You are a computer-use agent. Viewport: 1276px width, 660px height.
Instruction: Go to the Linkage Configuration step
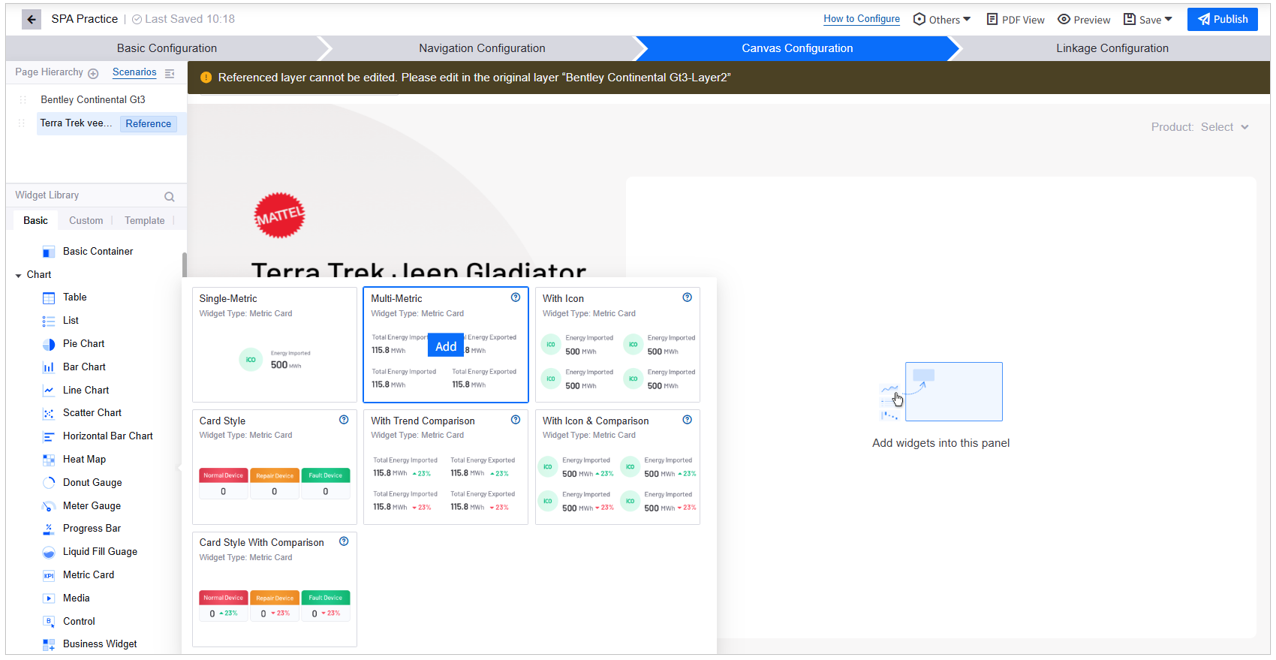pos(1112,48)
